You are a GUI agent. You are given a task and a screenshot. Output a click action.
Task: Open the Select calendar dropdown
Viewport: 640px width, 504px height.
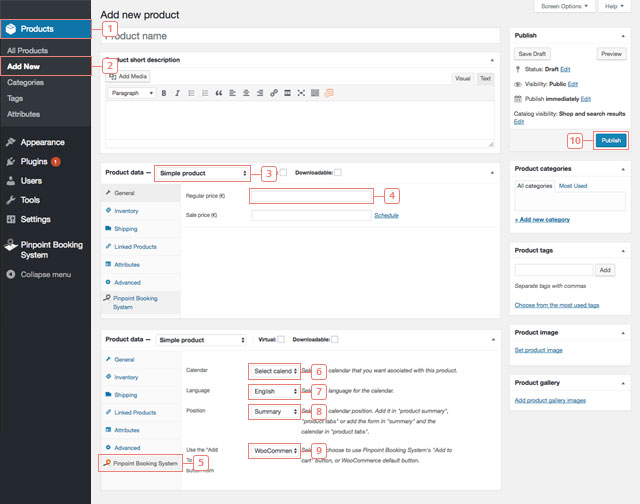(275, 371)
